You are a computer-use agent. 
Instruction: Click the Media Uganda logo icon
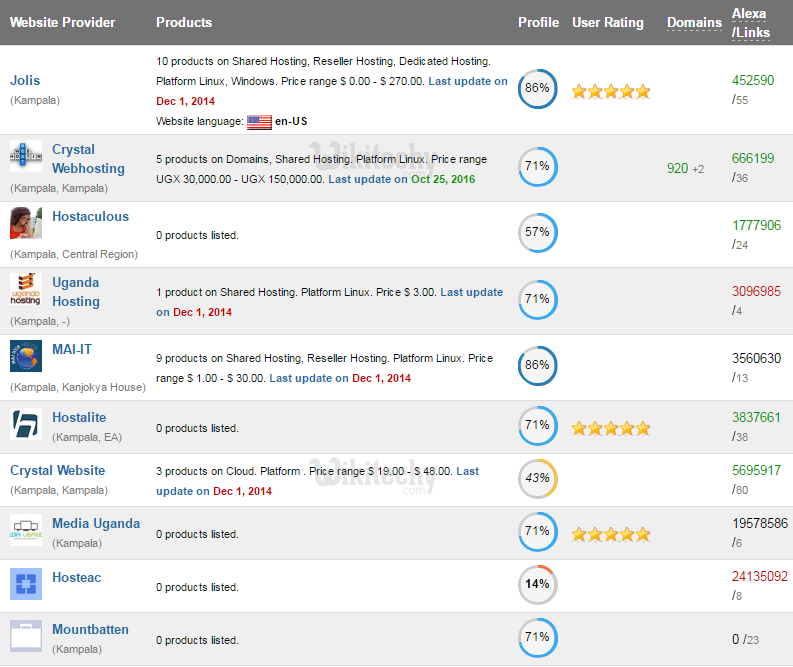(26, 530)
